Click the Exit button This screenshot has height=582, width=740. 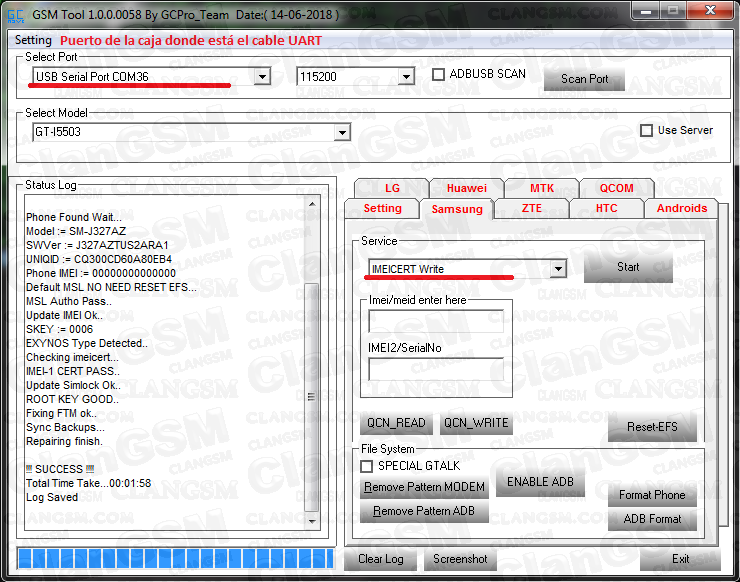point(681,559)
